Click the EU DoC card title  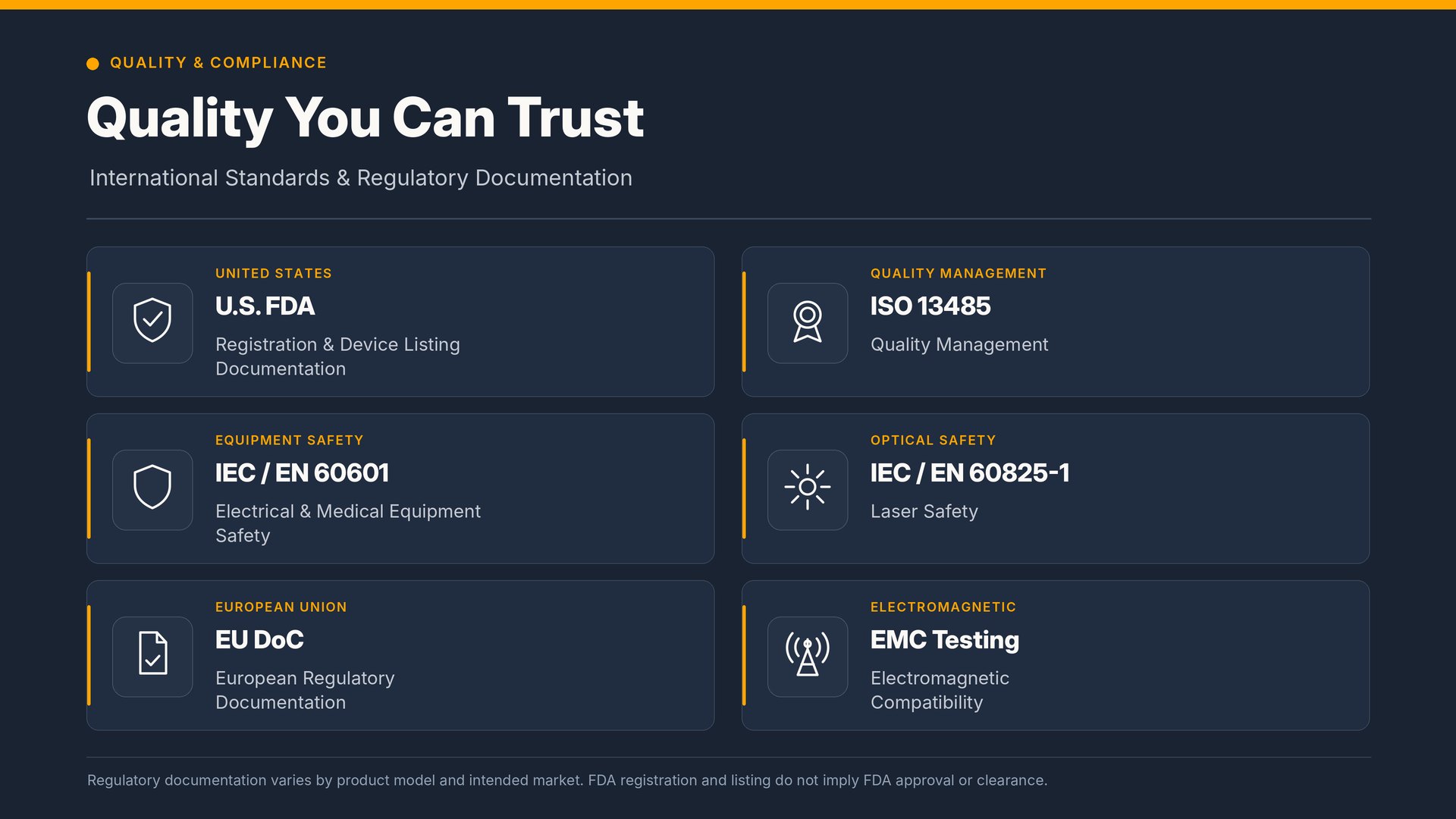pyautogui.click(x=259, y=640)
